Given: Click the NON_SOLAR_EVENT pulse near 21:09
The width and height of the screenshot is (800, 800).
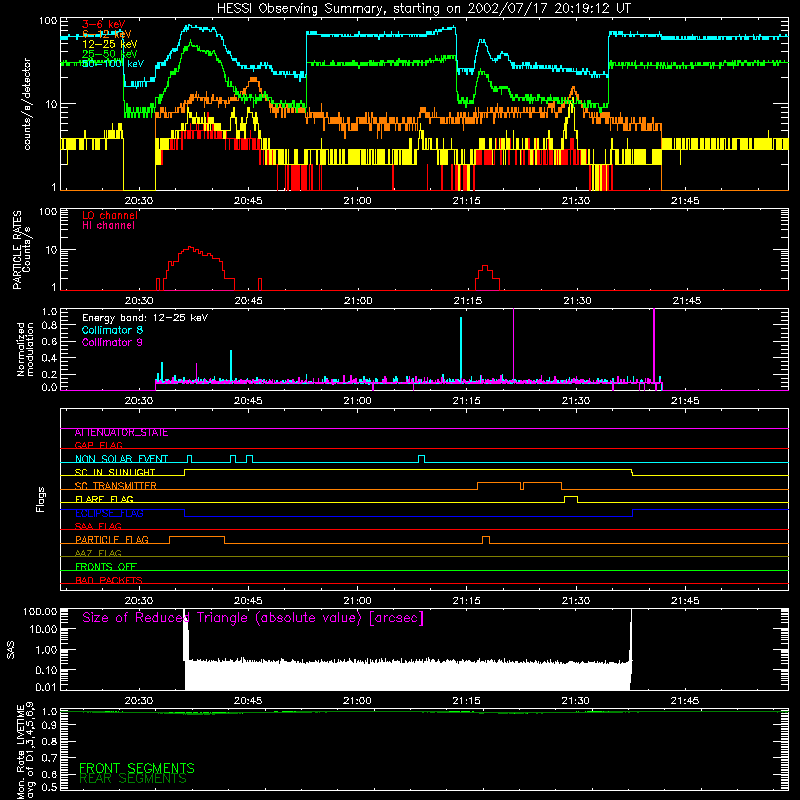Looking at the screenshot, I should click(421, 459).
